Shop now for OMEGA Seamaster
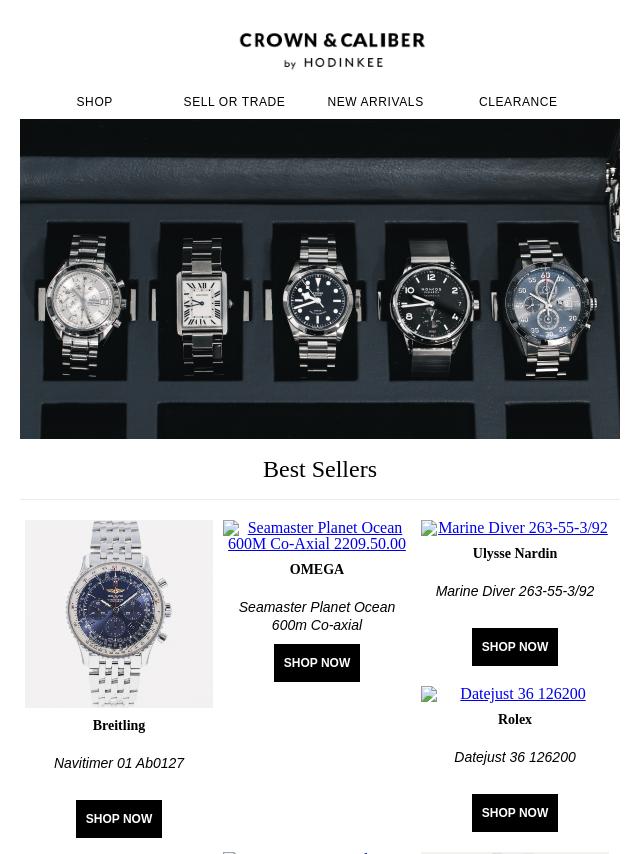 [317, 663]
